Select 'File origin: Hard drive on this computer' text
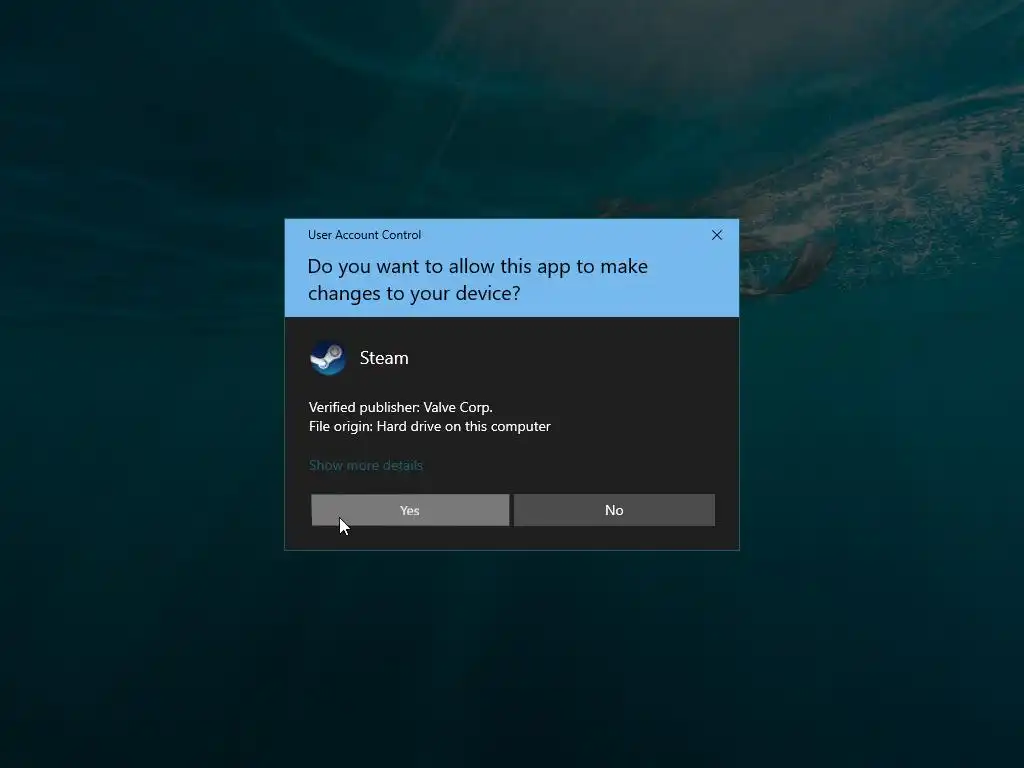 (430, 426)
